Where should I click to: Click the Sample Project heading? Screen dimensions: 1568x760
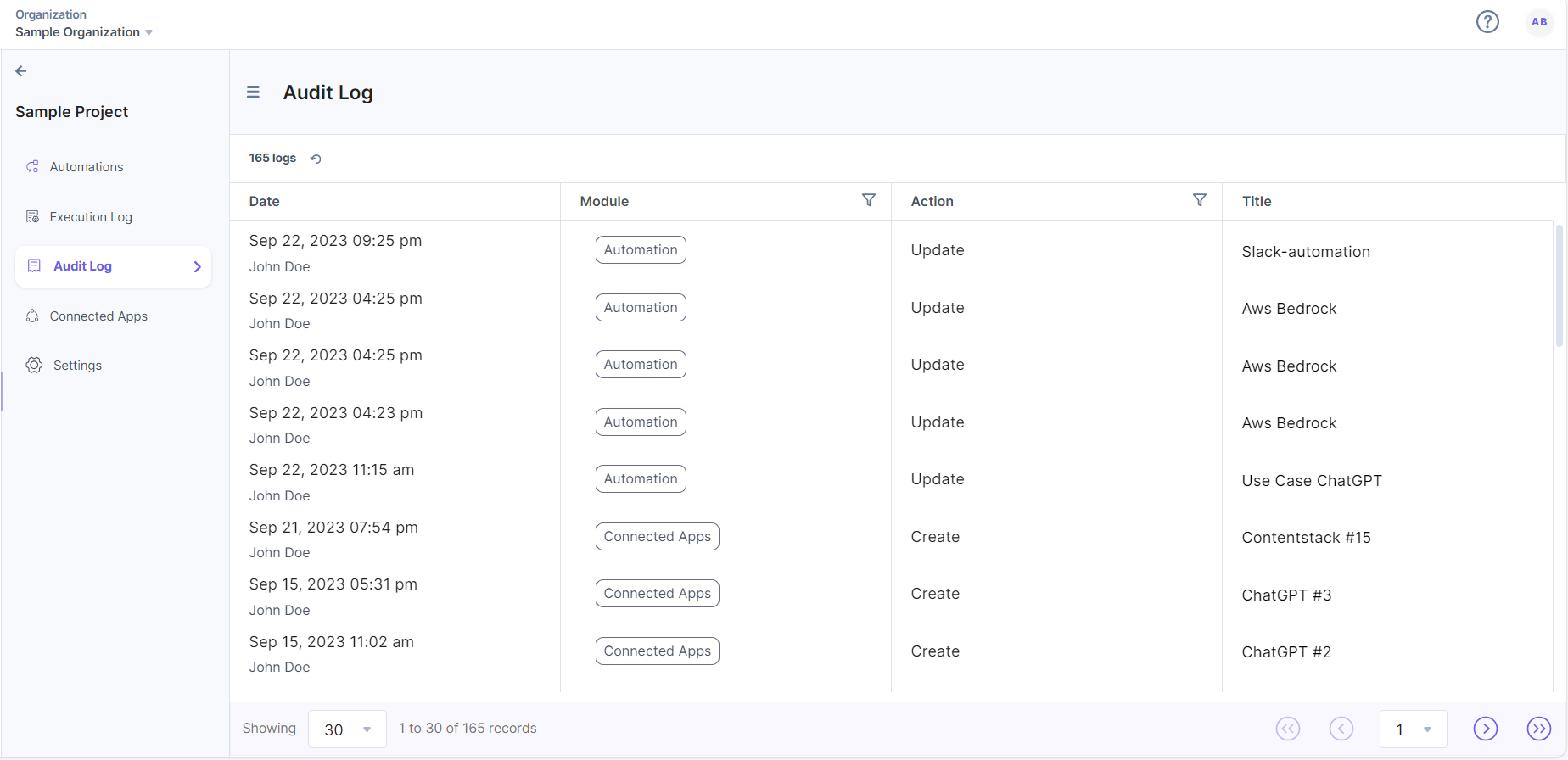point(71,112)
